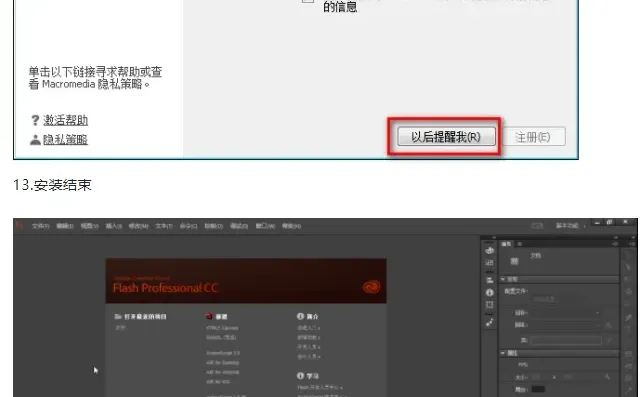641x397 pixels.
Task: Create a new AIR for Desktop document
Action: 222,363
